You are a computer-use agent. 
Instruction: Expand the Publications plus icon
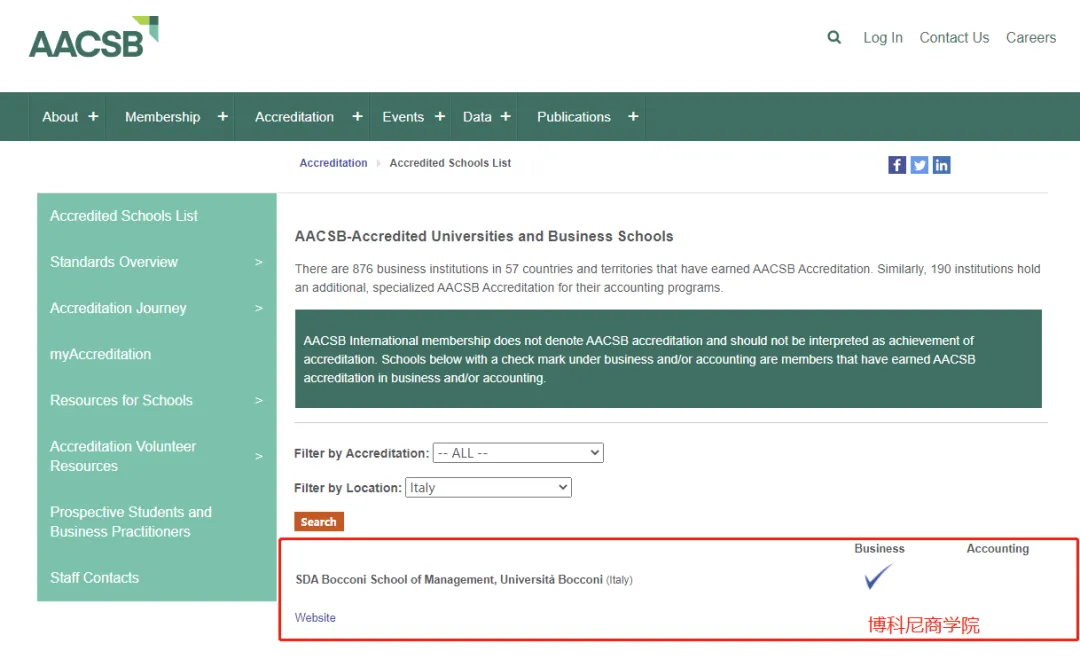coord(633,117)
